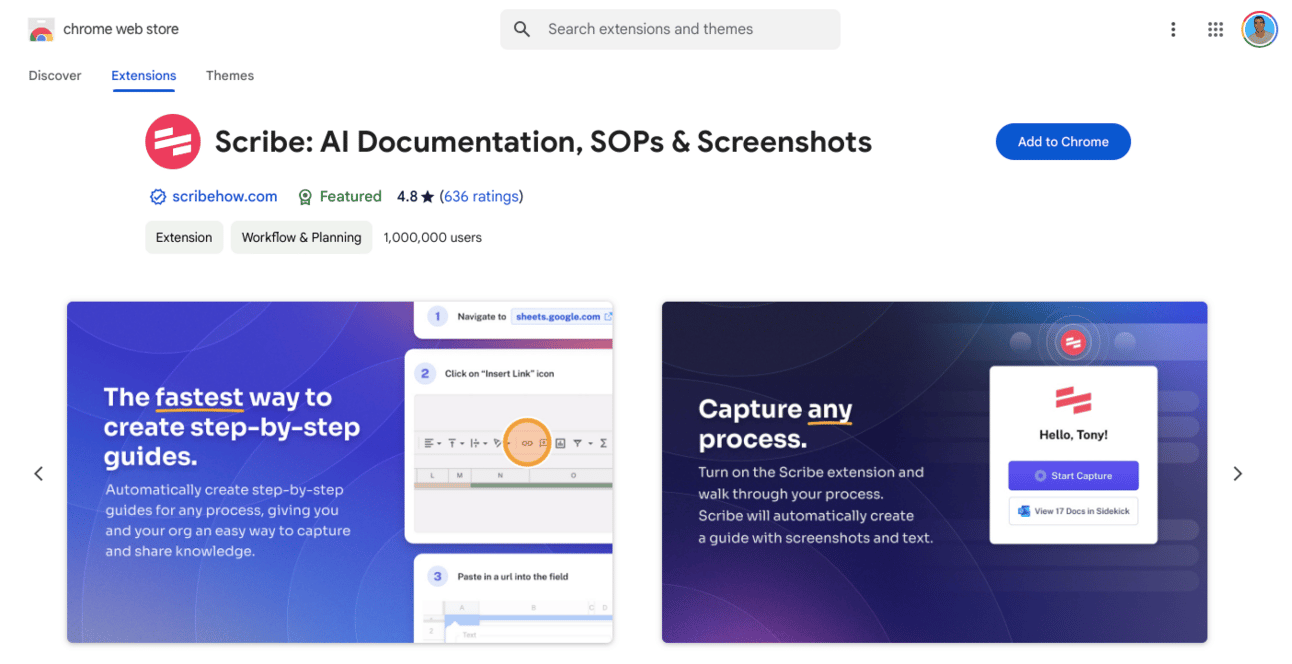Click the 1,000,000 users text
Viewport: 1292px width, 664px height.
pos(433,238)
